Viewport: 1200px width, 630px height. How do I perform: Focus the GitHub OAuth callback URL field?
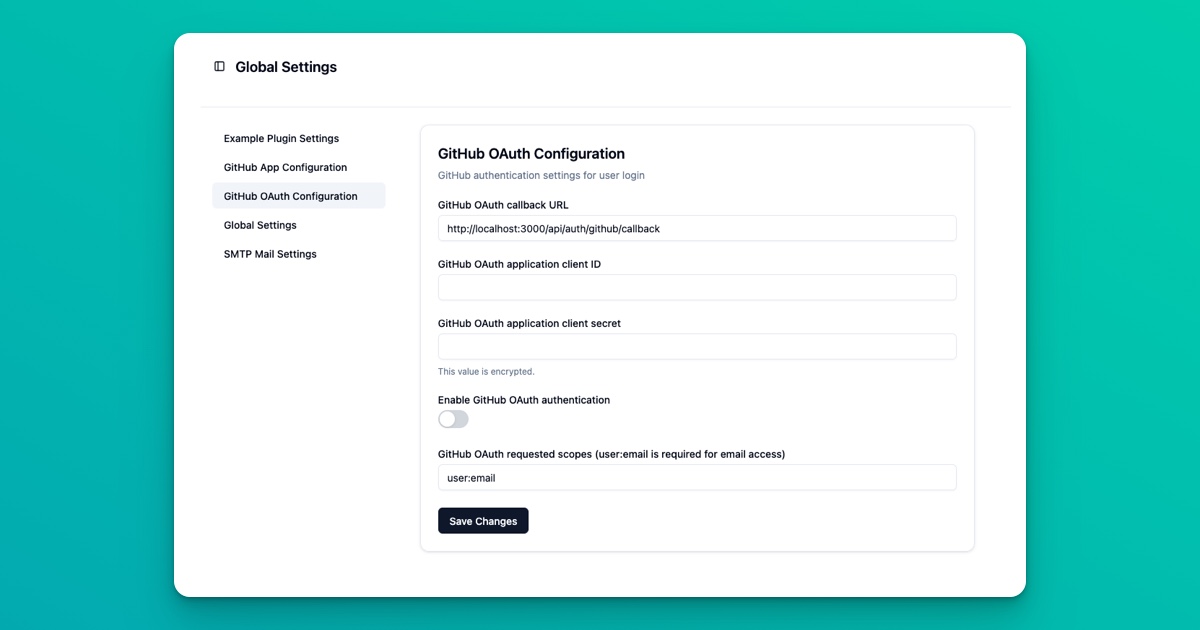point(697,228)
